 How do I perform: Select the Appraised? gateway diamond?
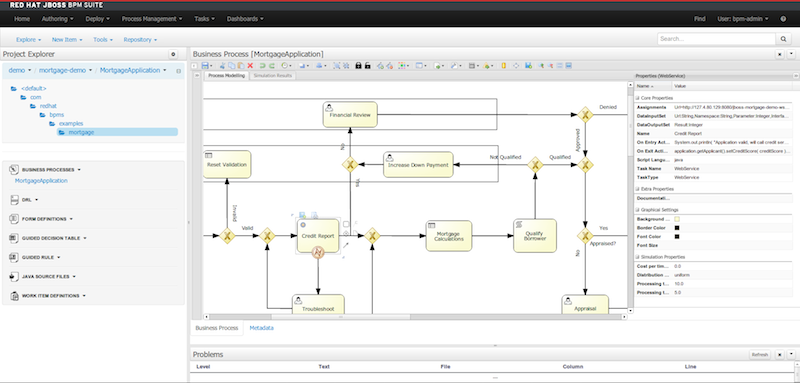tap(585, 236)
